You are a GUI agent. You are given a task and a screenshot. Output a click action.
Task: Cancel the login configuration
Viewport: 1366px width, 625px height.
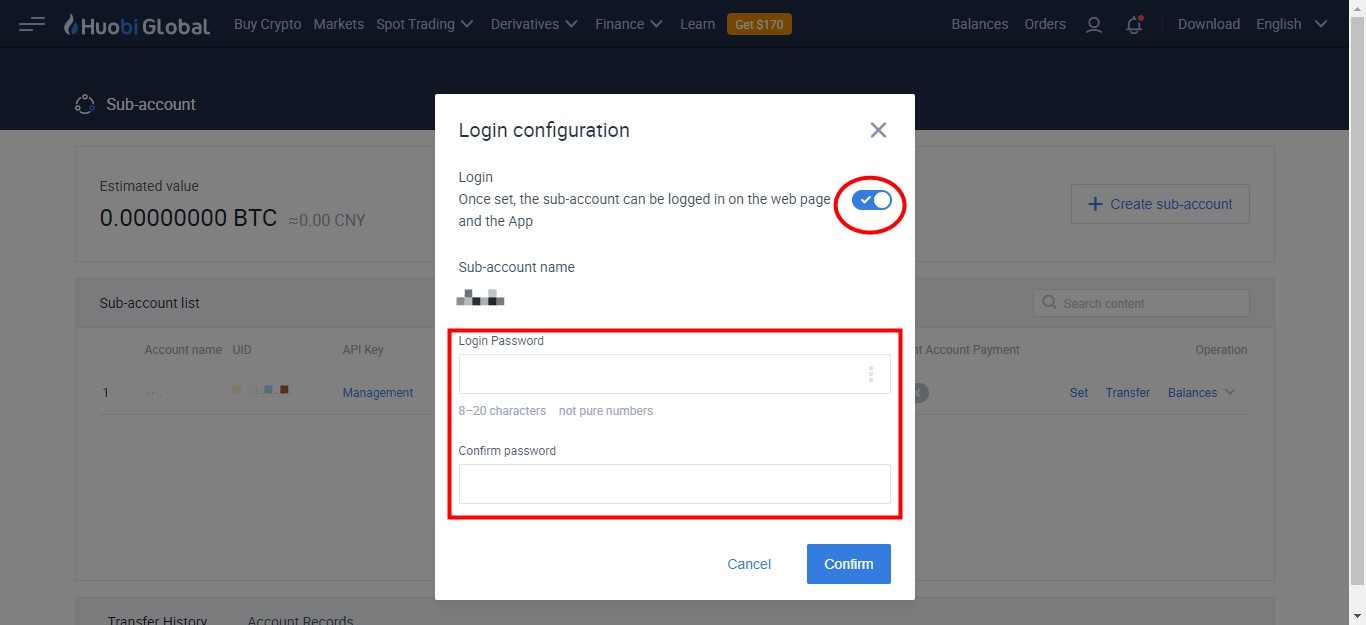click(x=749, y=564)
